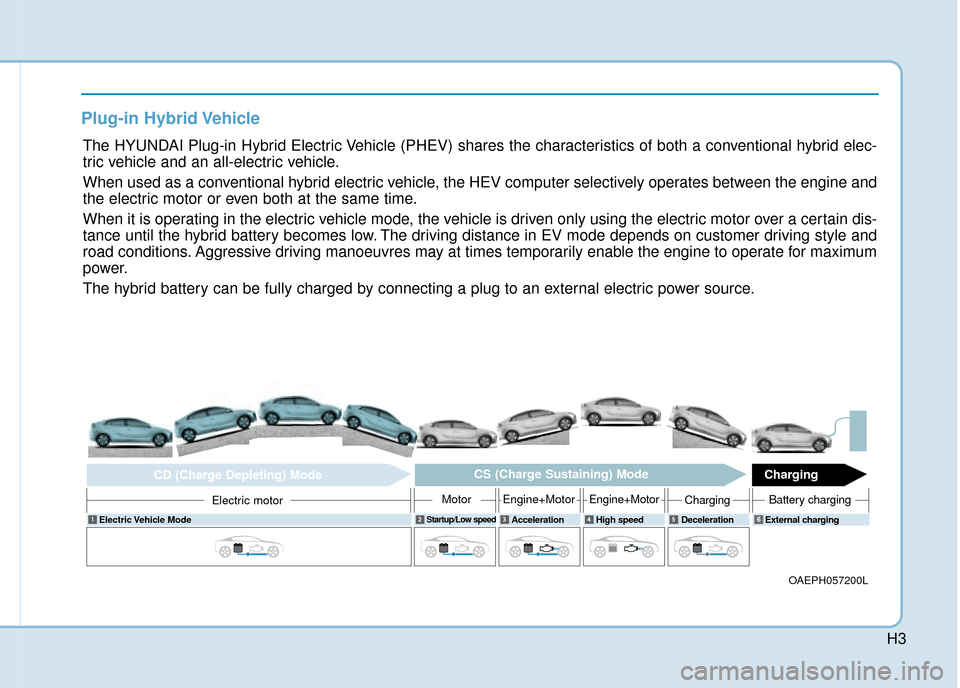Click the grey car plugged into charger

click(792, 437)
